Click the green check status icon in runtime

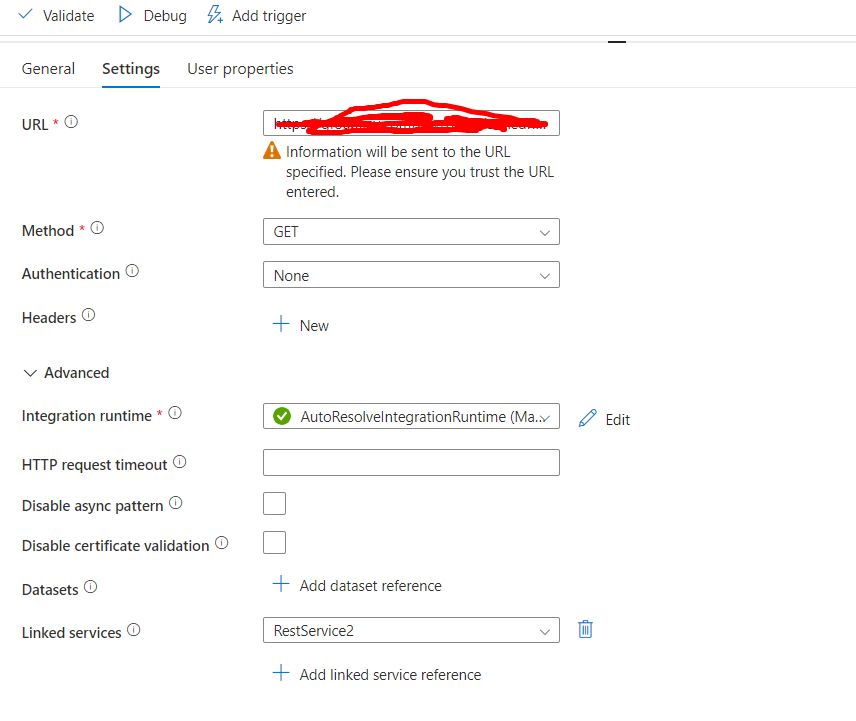[x=282, y=416]
